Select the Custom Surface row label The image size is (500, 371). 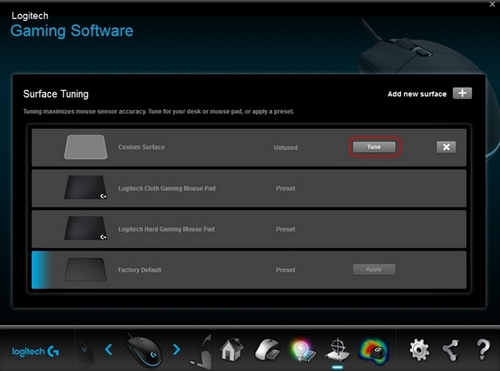(x=141, y=147)
